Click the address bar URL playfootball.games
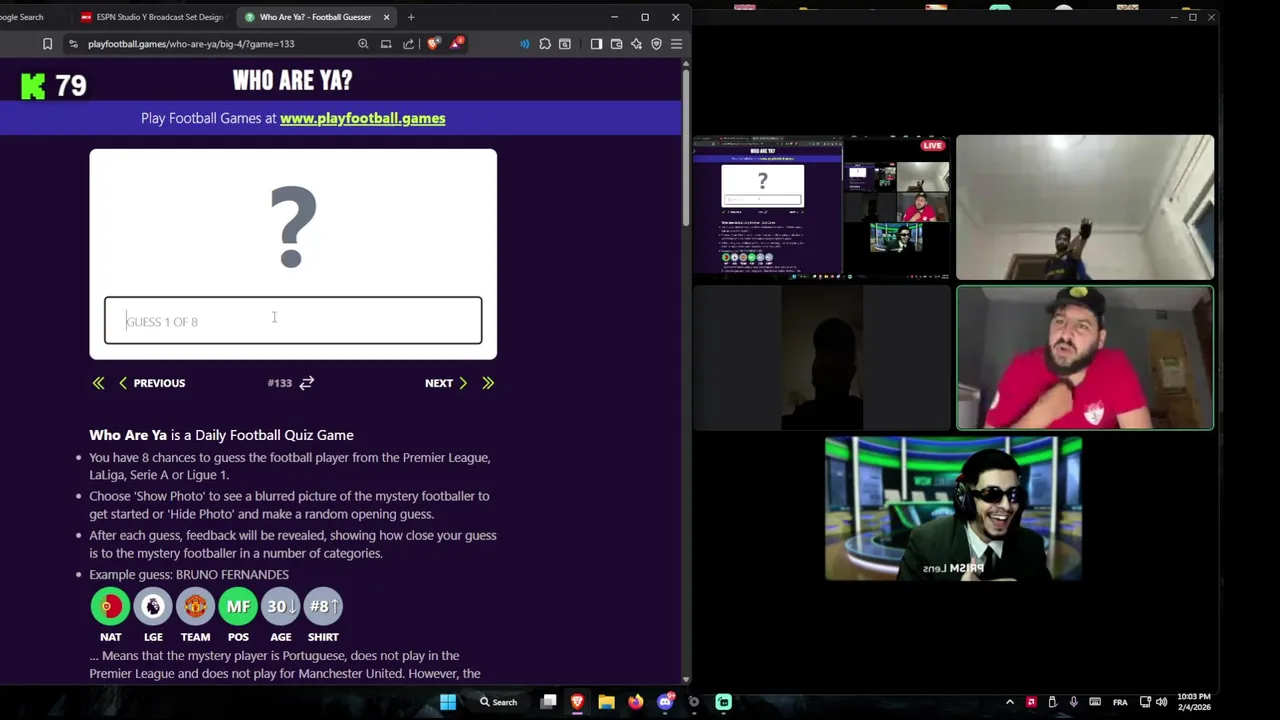 (x=190, y=44)
